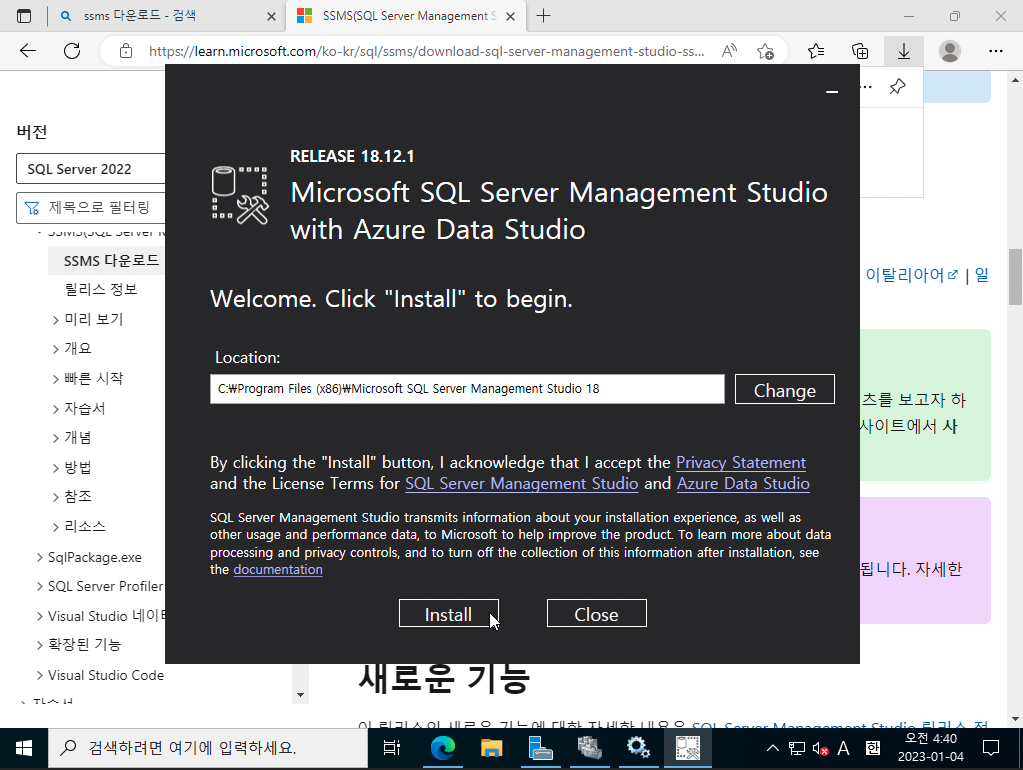1023x770 pixels.
Task: Click the page vertical scrollbar thumb
Action: [1015, 277]
